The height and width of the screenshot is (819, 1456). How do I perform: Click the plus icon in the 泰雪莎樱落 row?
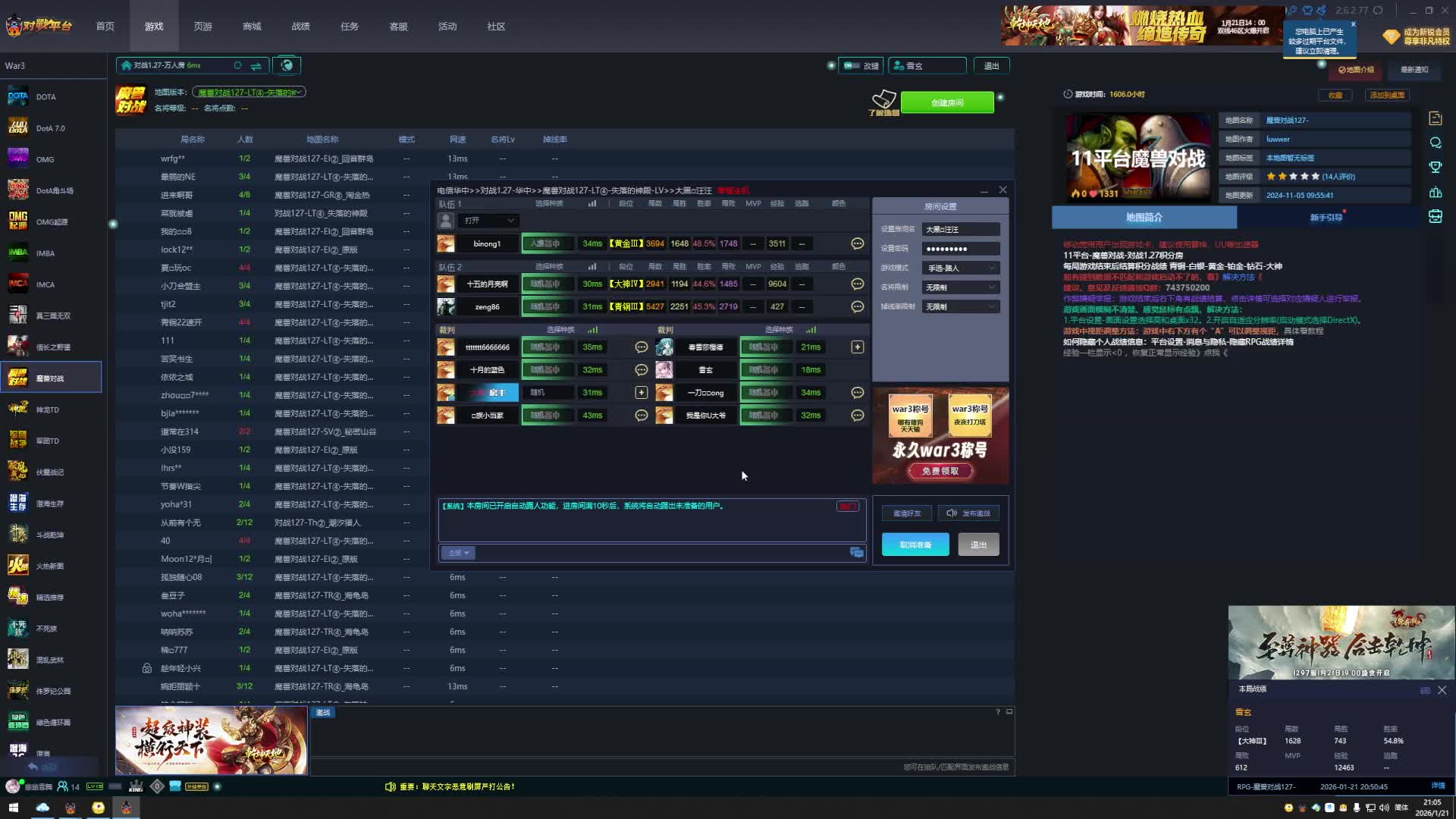pyautogui.click(x=857, y=347)
